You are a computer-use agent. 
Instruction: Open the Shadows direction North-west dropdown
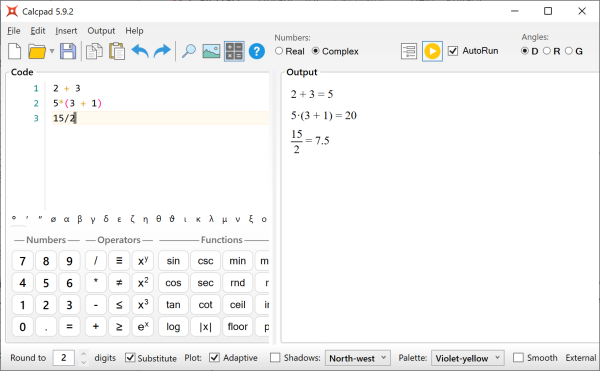358,358
